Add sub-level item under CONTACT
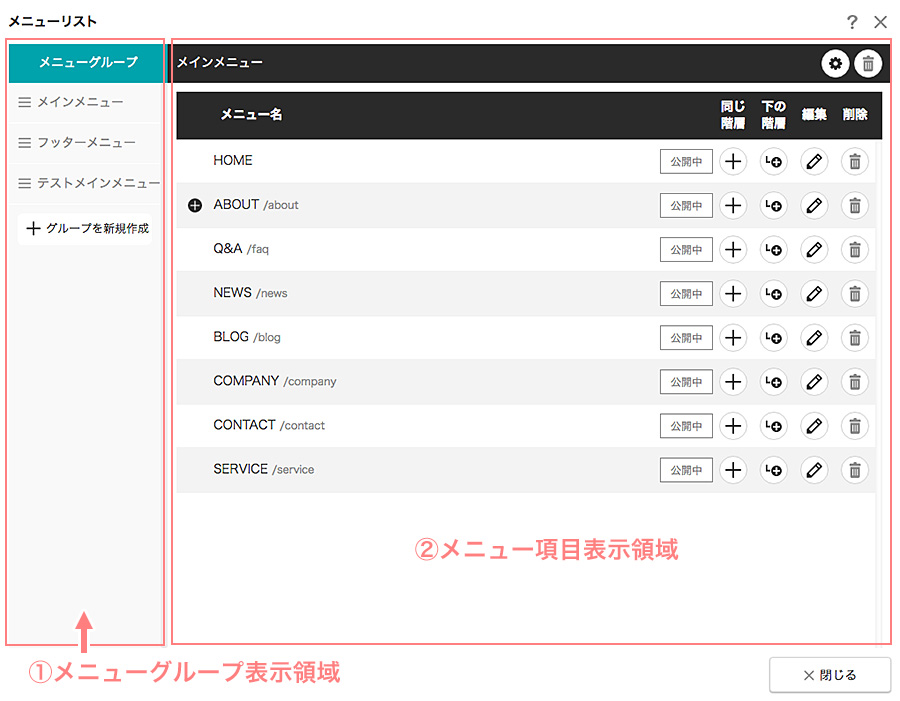The image size is (900, 701). 774,426
